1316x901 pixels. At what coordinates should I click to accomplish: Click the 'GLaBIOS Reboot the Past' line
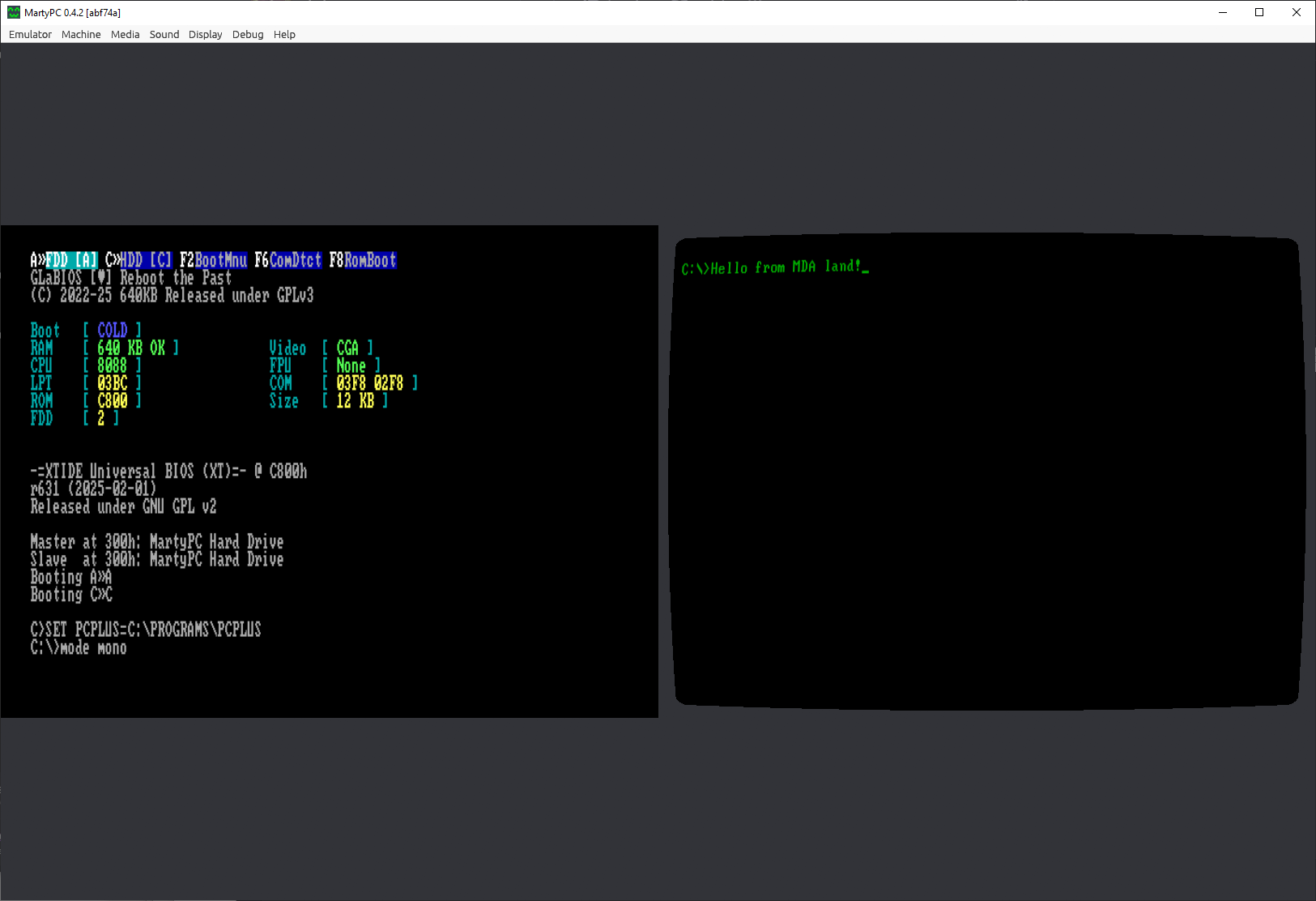click(131, 278)
